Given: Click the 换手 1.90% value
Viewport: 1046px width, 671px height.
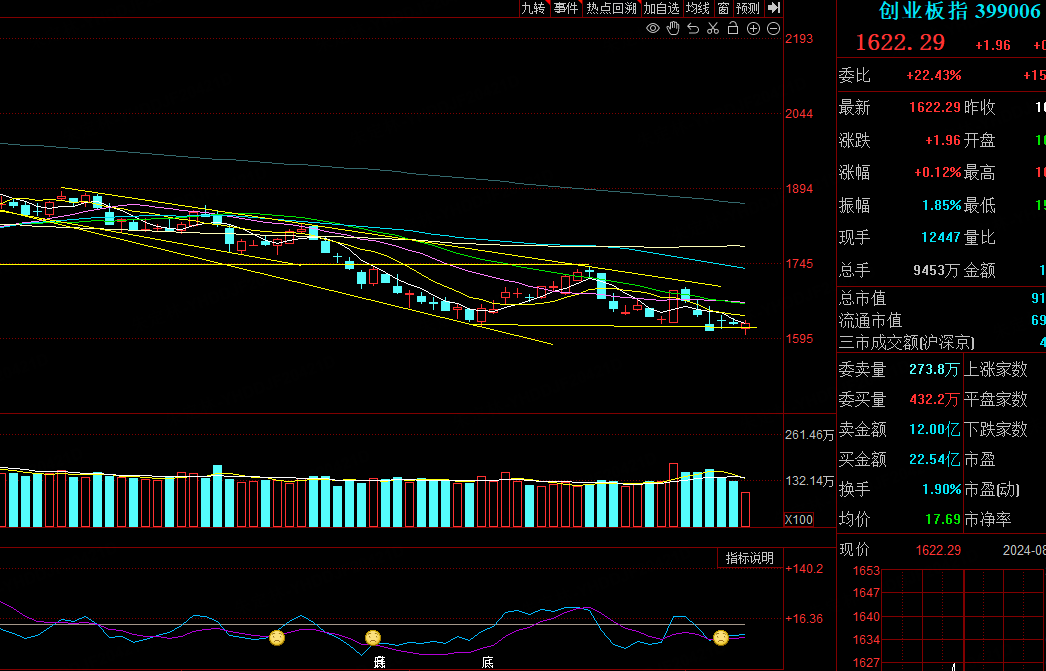Looking at the screenshot, I should point(941,490).
